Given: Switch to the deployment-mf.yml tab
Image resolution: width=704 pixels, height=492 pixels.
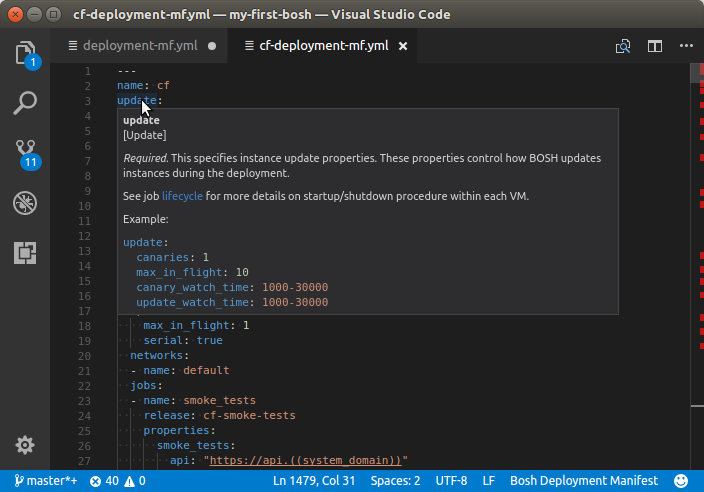Looking at the screenshot, I should tap(140, 46).
